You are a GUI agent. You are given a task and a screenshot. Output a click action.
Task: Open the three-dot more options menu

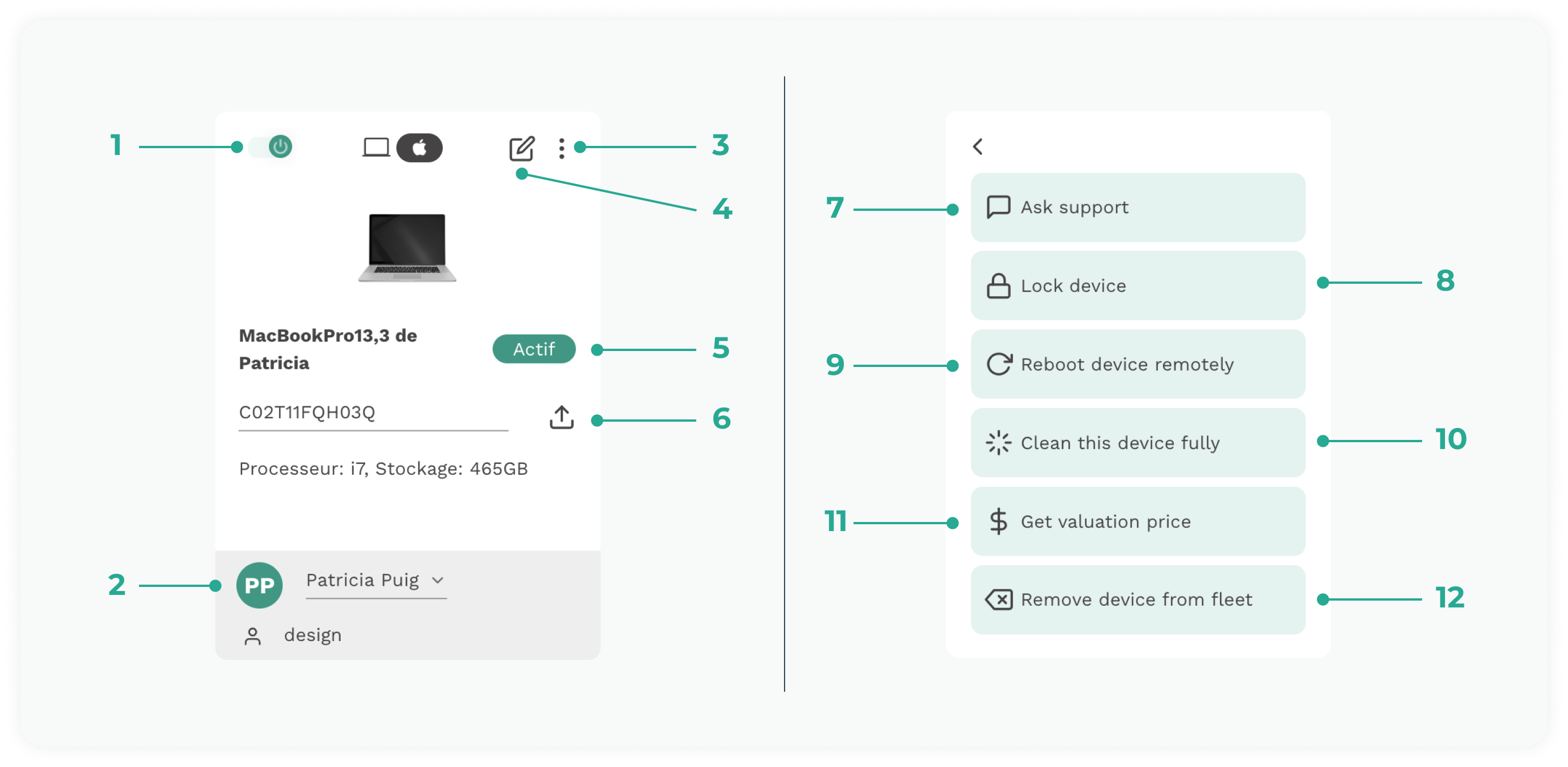click(x=561, y=149)
